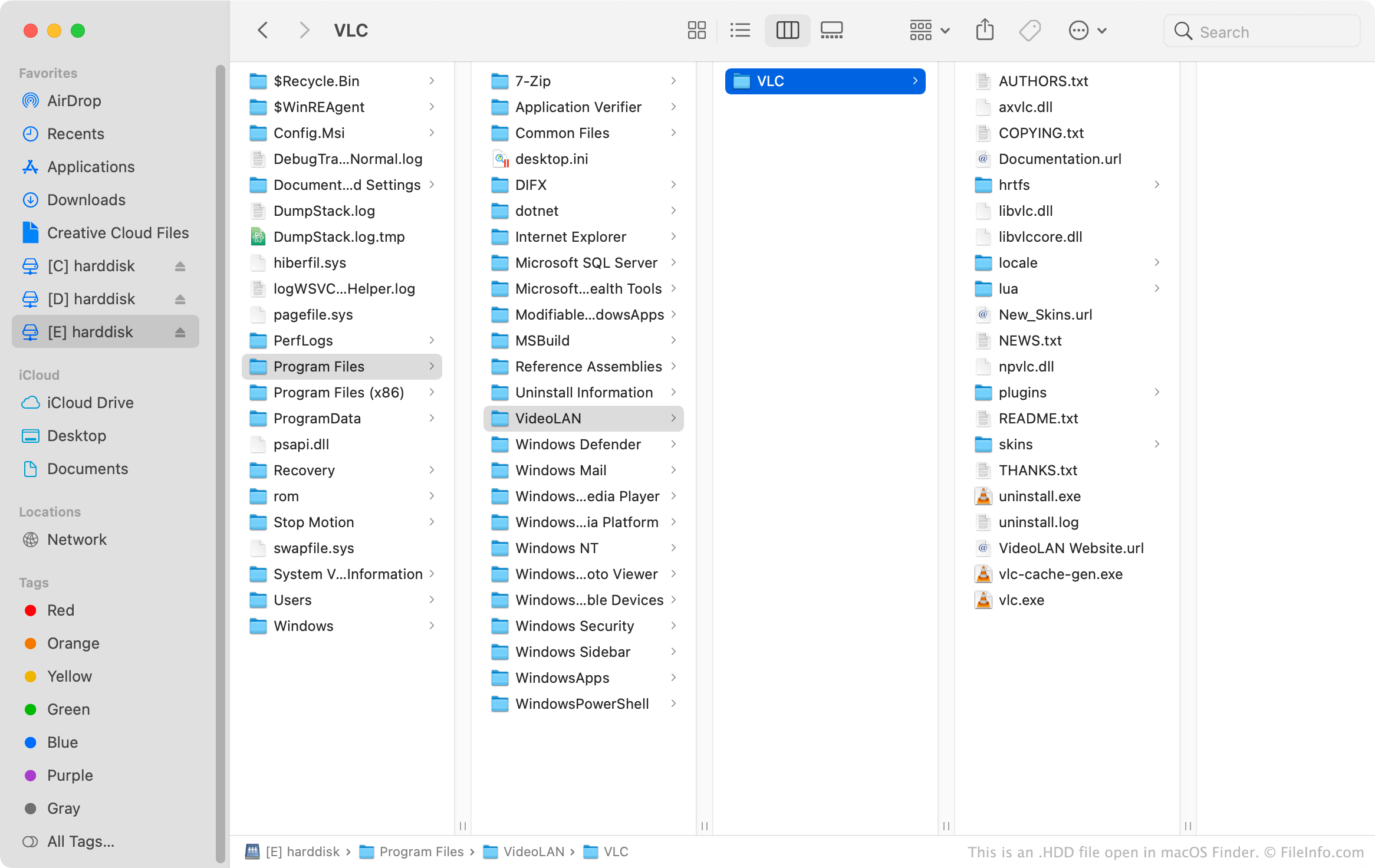This screenshot has height=868, width=1375.
Task: Select the desktop.ini file icon
Action: pyautogui.click(x=500, y=159)
